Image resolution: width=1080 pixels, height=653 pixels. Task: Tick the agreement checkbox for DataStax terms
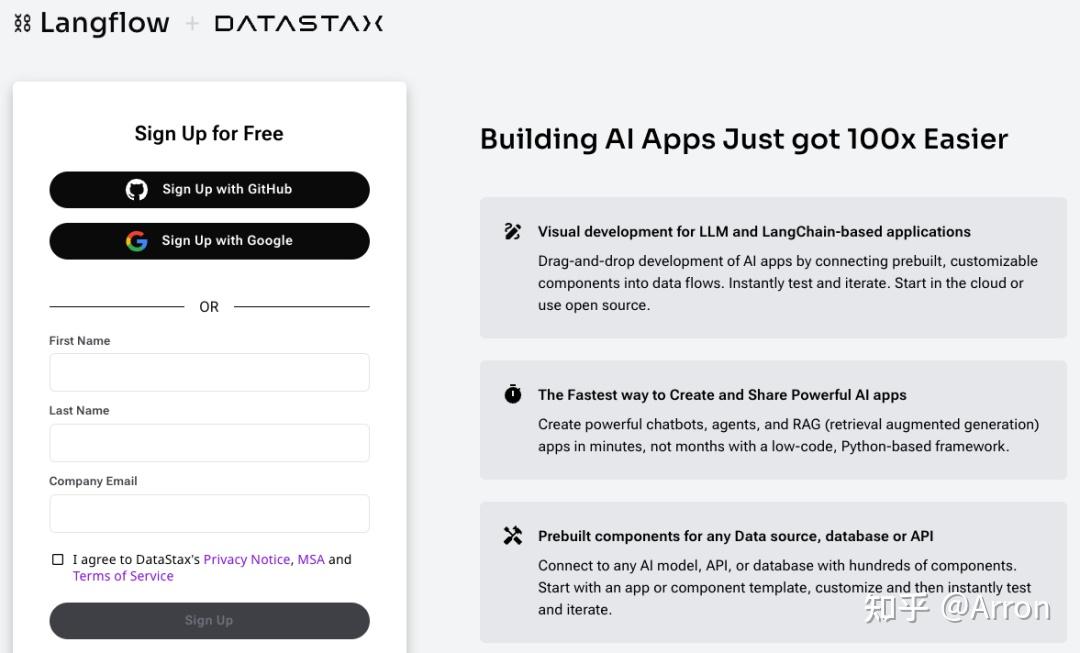(x=58, y=560)
